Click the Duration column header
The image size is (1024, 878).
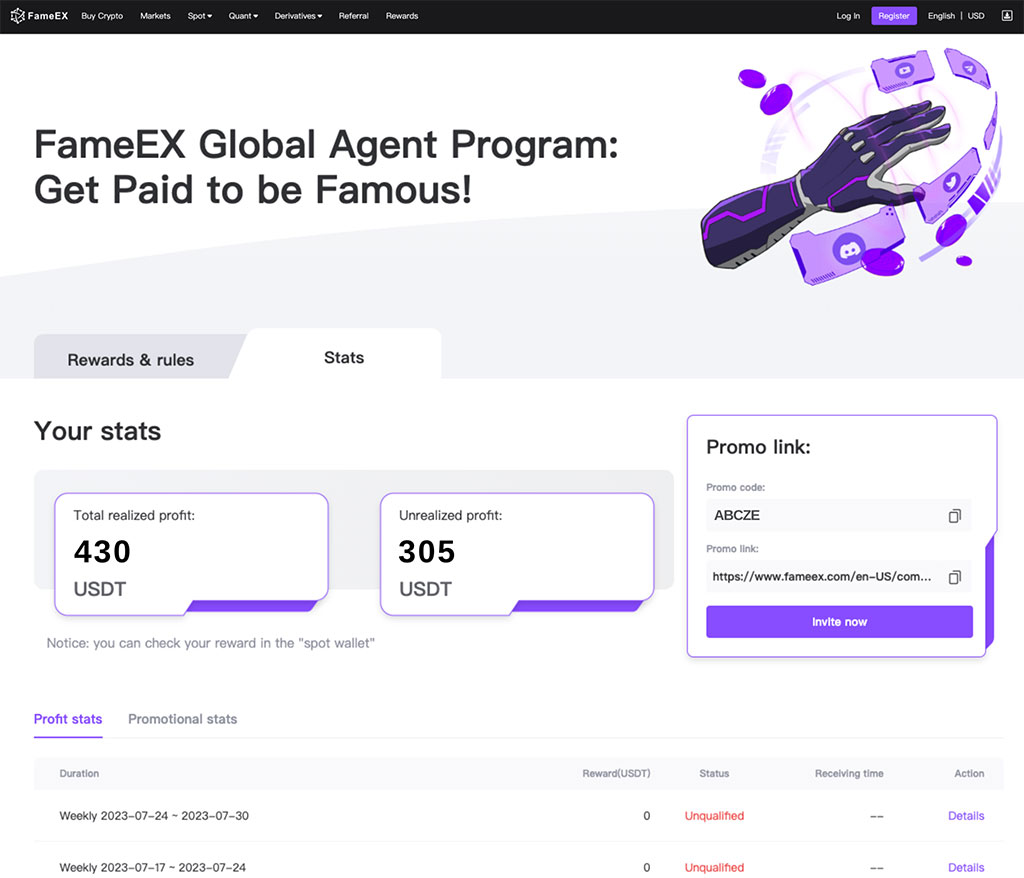point(79,773)
